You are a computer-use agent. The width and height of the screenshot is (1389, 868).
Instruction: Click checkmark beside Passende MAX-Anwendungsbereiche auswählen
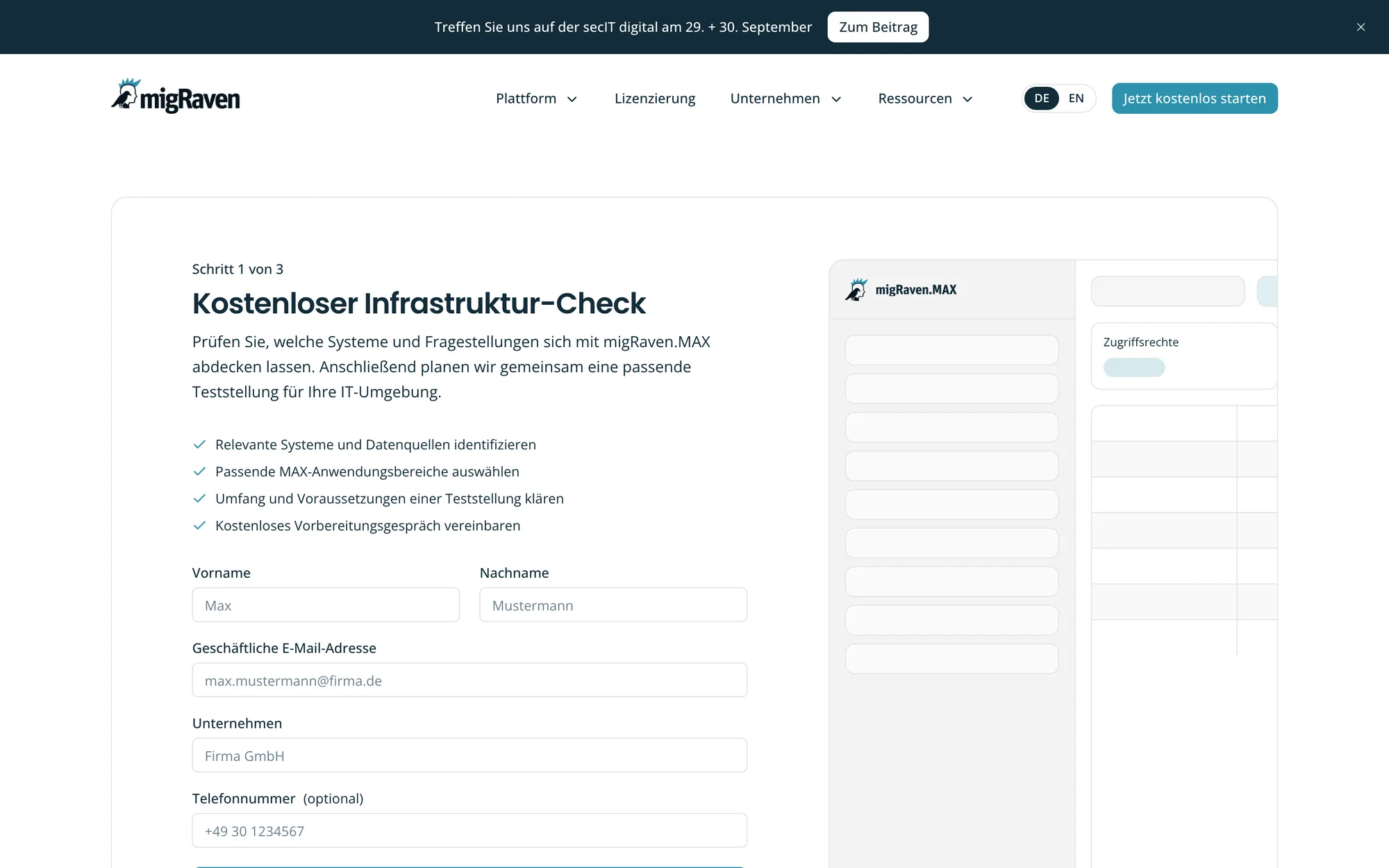[199, 471]
